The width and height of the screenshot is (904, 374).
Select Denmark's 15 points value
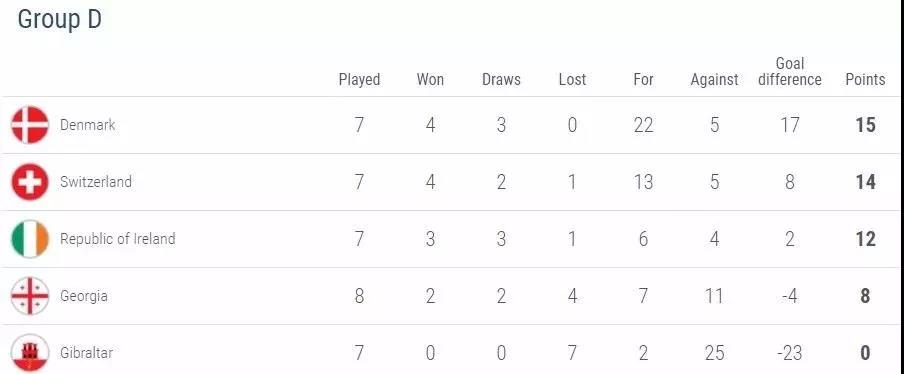click(x=865, y=125)
